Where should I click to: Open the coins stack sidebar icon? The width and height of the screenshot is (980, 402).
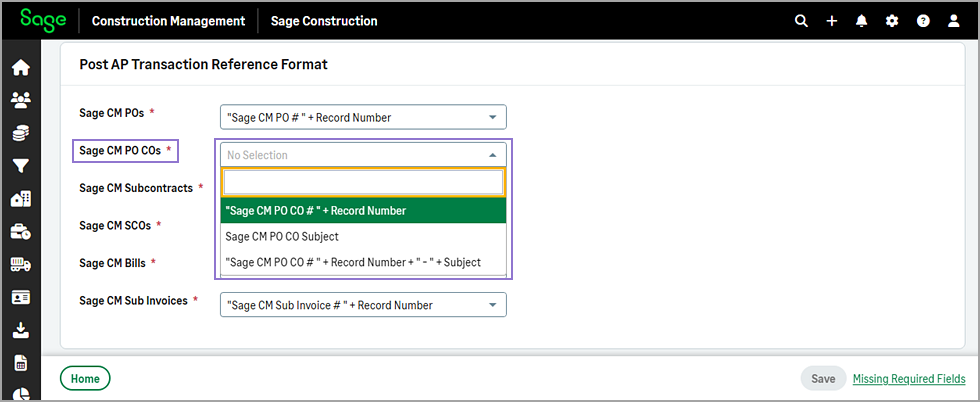(x=21, y=133)
